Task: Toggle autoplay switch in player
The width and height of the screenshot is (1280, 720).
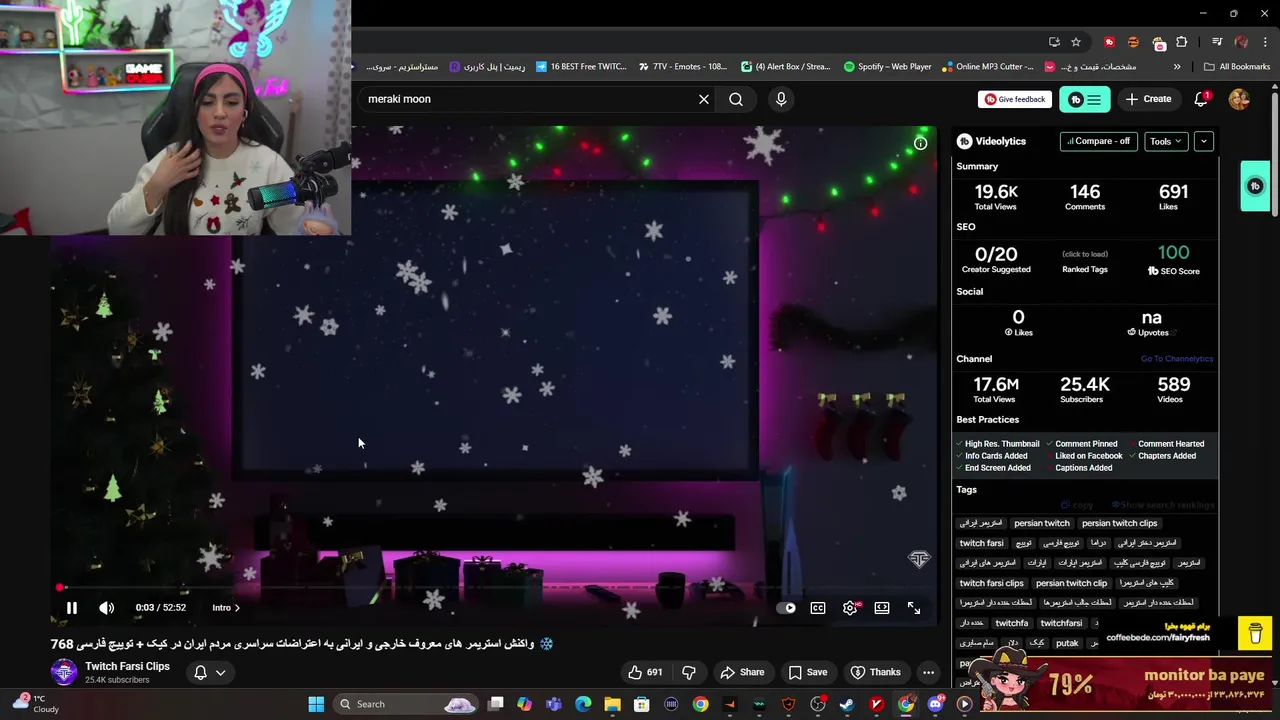Action: [787, 608]
